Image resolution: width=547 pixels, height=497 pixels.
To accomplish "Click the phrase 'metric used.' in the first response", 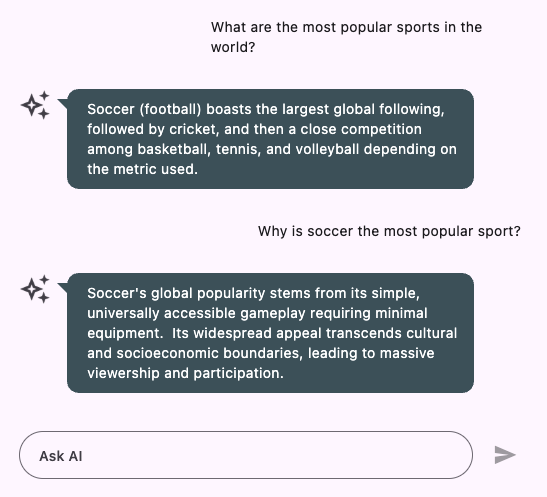I will point(156,169).
